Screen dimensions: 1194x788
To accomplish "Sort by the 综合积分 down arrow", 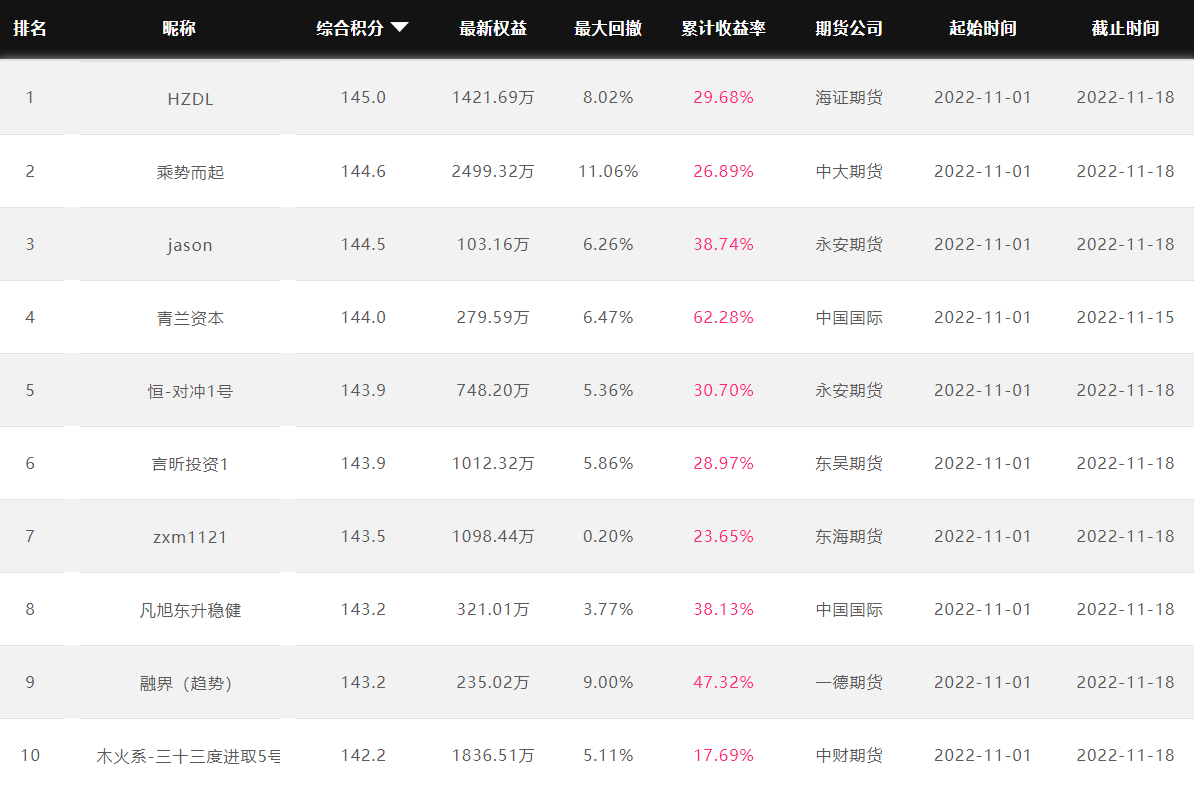I will (400, 28).
